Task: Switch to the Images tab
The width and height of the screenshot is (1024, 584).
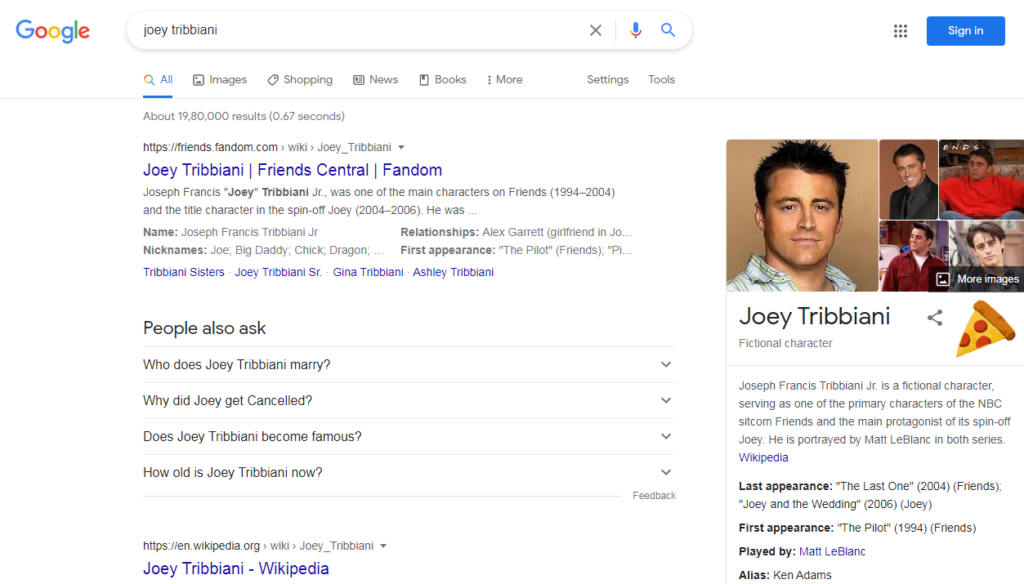Action: tap(220, 80)
